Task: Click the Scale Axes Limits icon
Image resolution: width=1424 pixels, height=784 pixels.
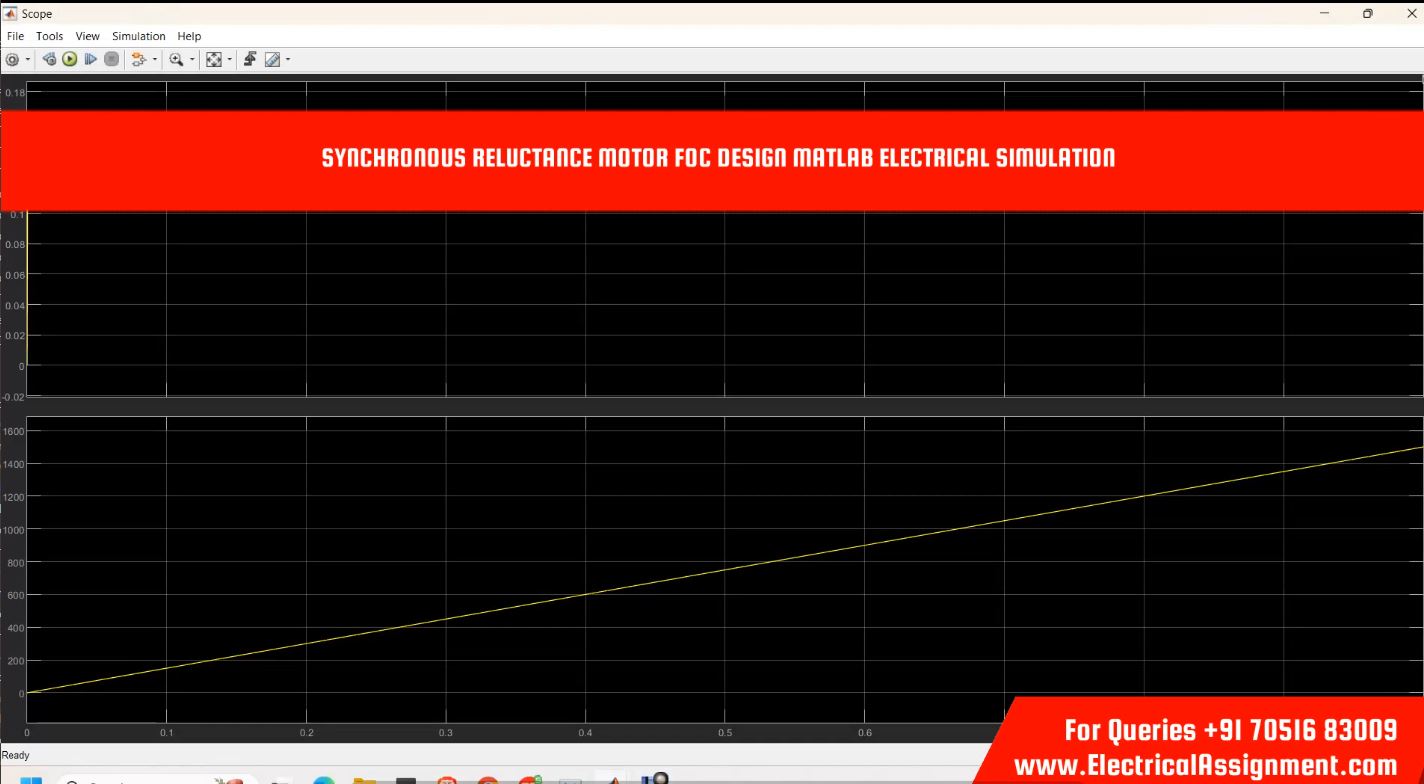Action: [213, 60]
